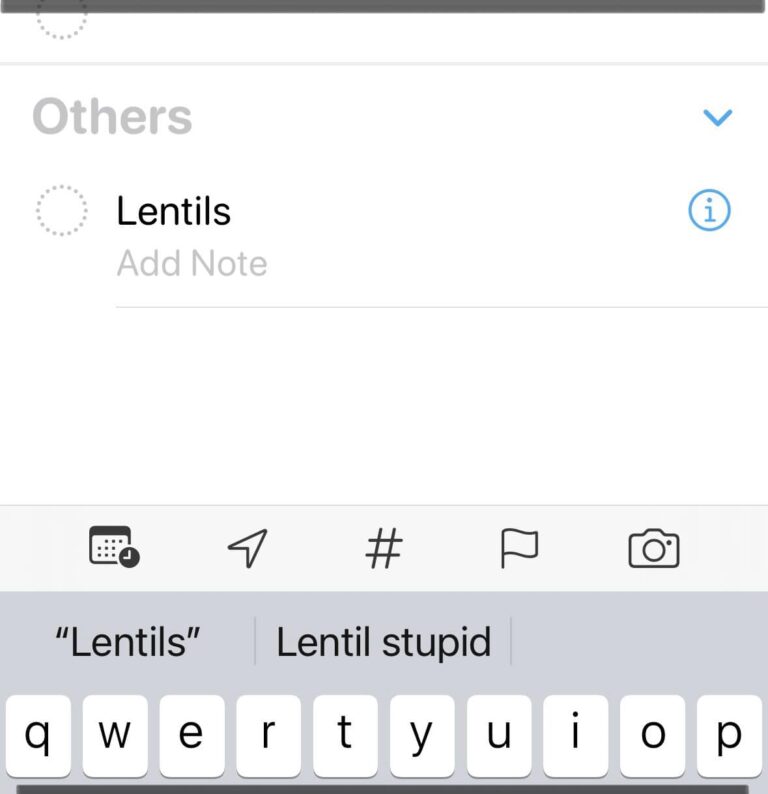The width and height of the screenshot is (768, 794).
Task: Tap the t key on keyboard
Action: (x=345, y=736)
